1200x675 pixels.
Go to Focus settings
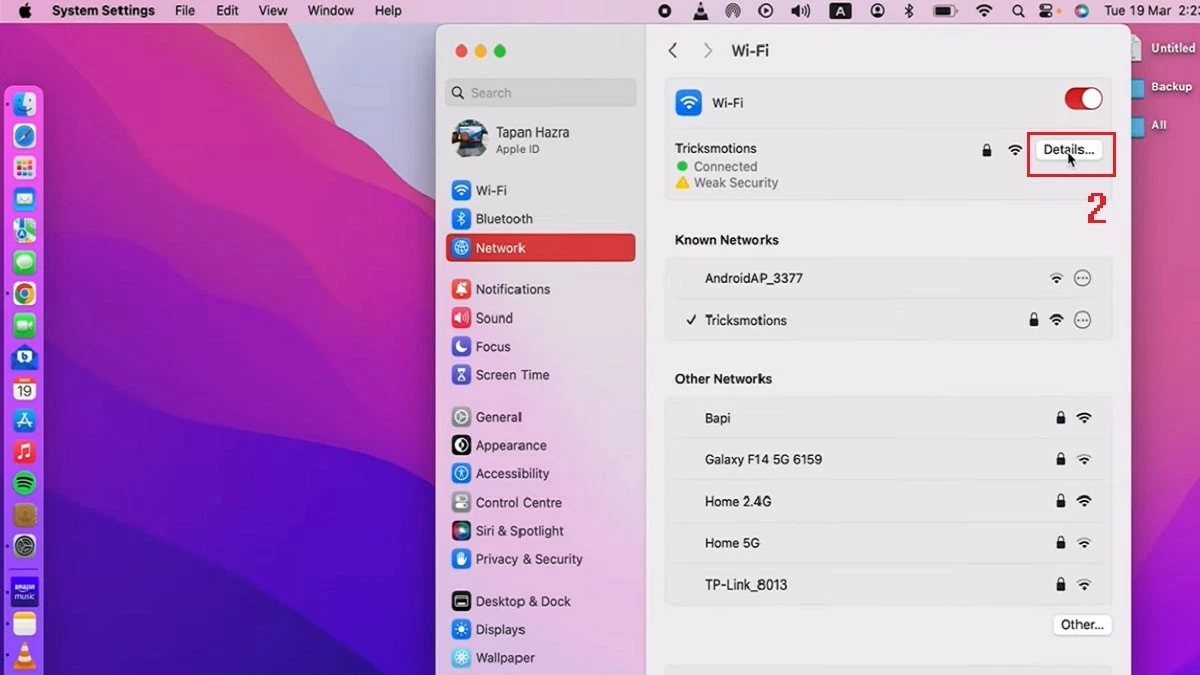tap(493, 347)
